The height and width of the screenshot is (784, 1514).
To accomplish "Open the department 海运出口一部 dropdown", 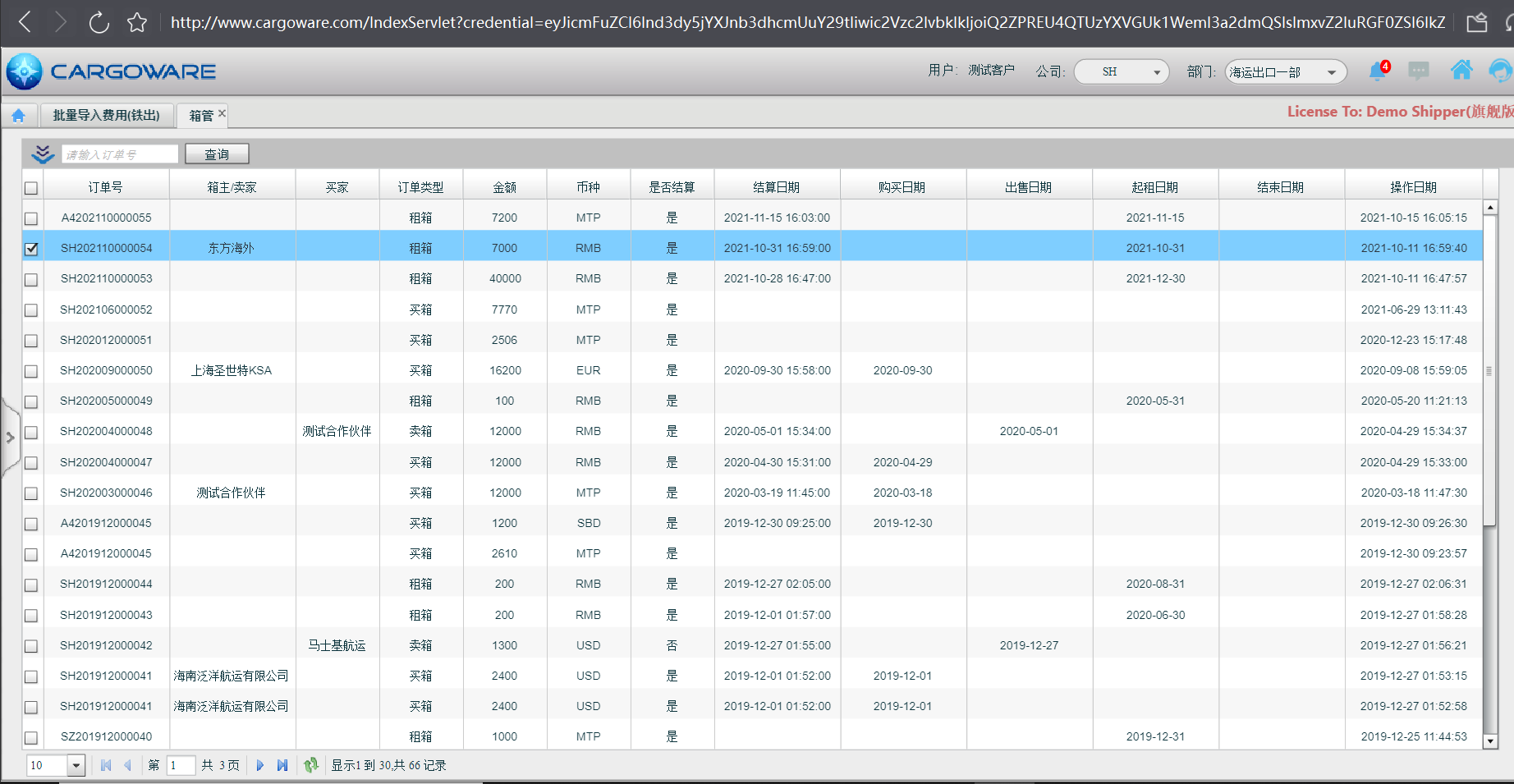I will coord(1285,72).
